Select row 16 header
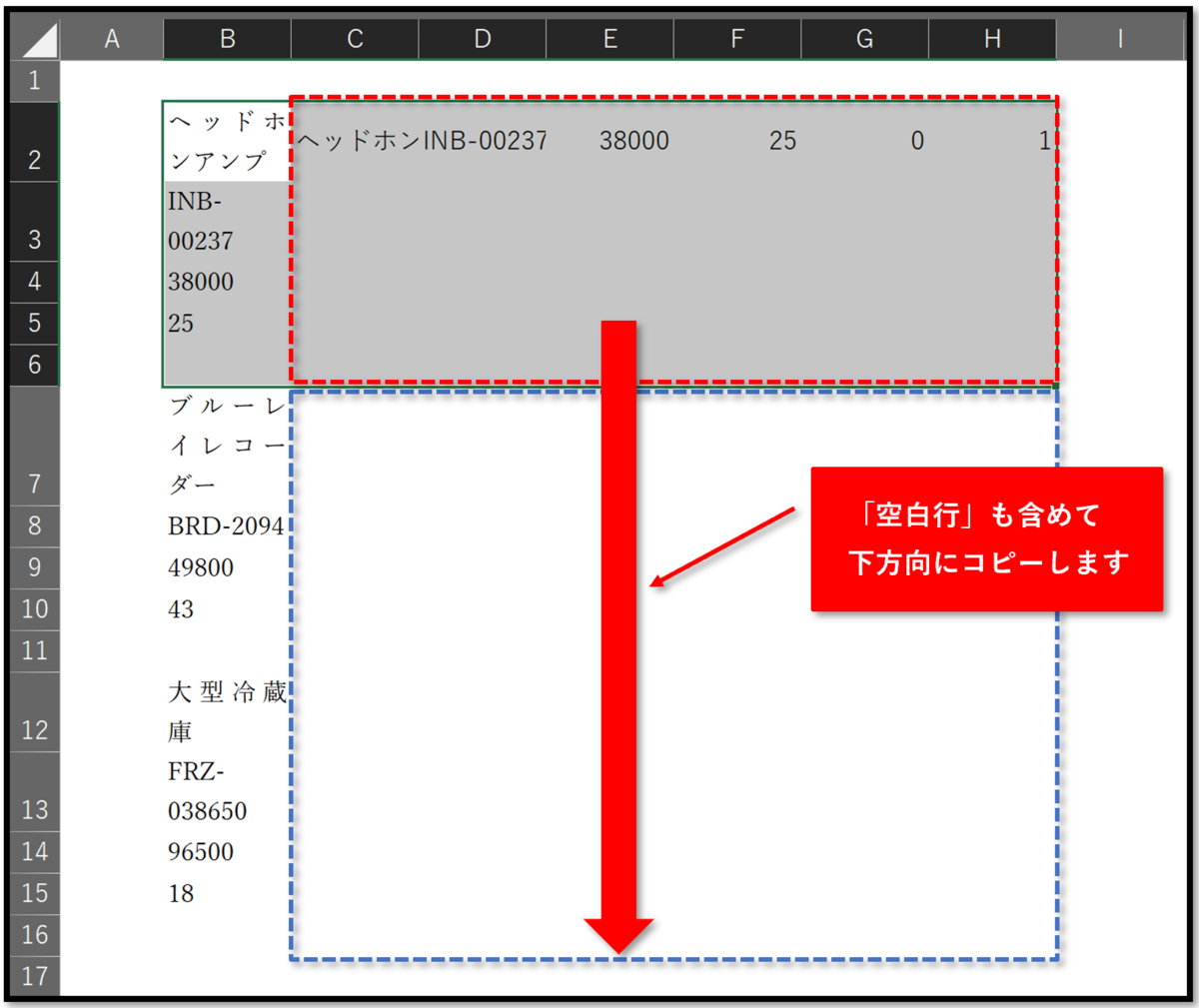The image size is (1199, 1008). [34, 934]
